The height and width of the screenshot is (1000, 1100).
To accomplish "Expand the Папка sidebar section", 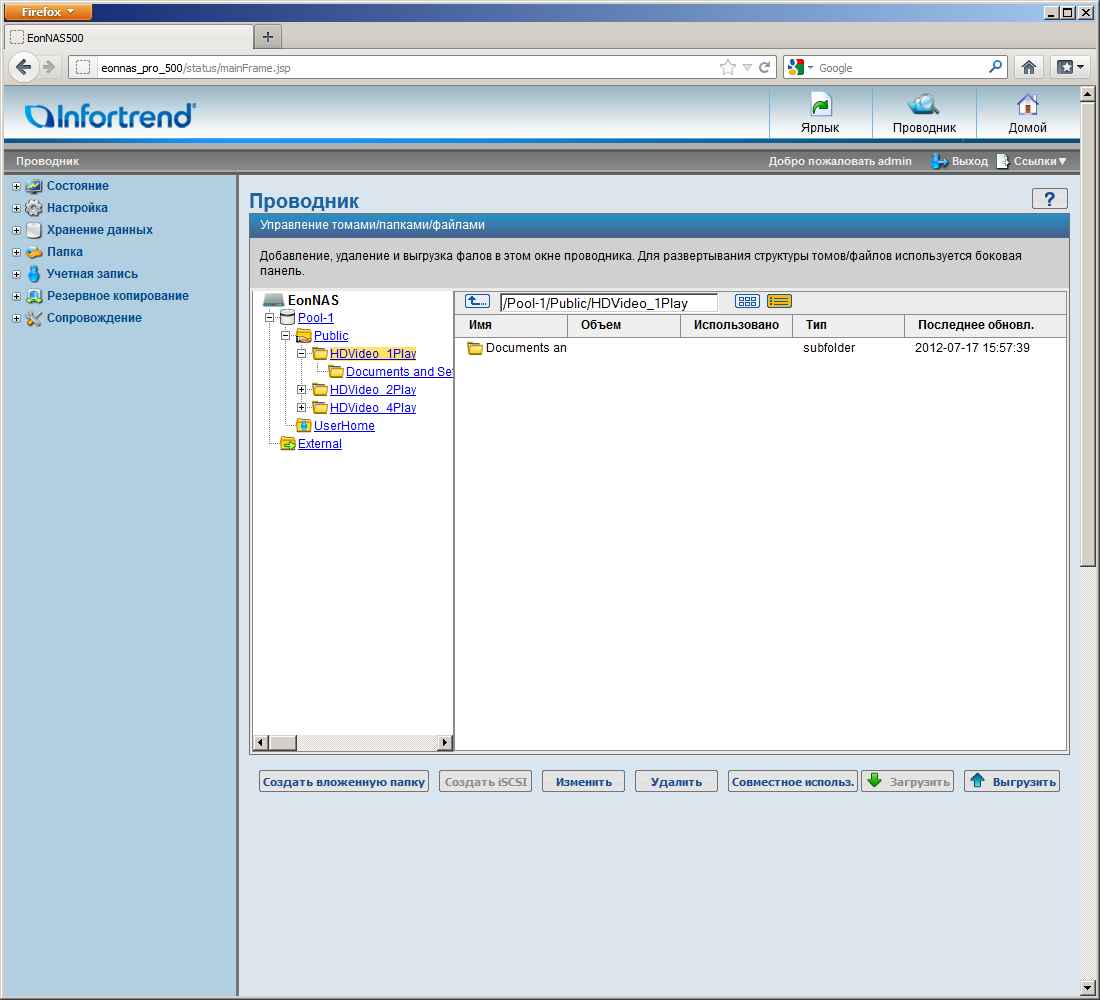I will (16, 252).
